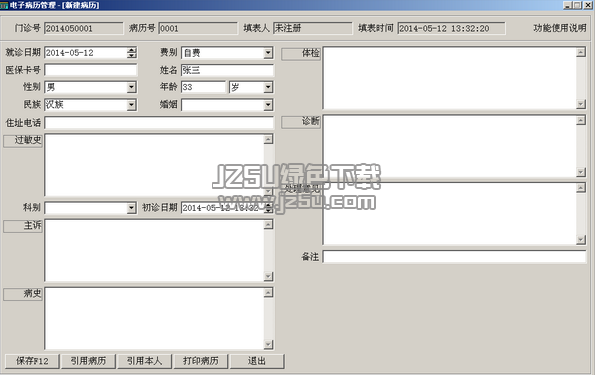Image resolution: width=595 pixels, height=375 pixels.
Task: Click the 引用病历 button
Action: (x=88, y=361)
